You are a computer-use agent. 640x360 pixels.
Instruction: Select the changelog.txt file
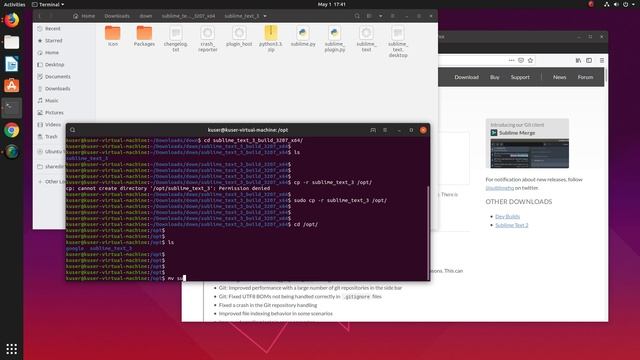click(x=176, y=39)
